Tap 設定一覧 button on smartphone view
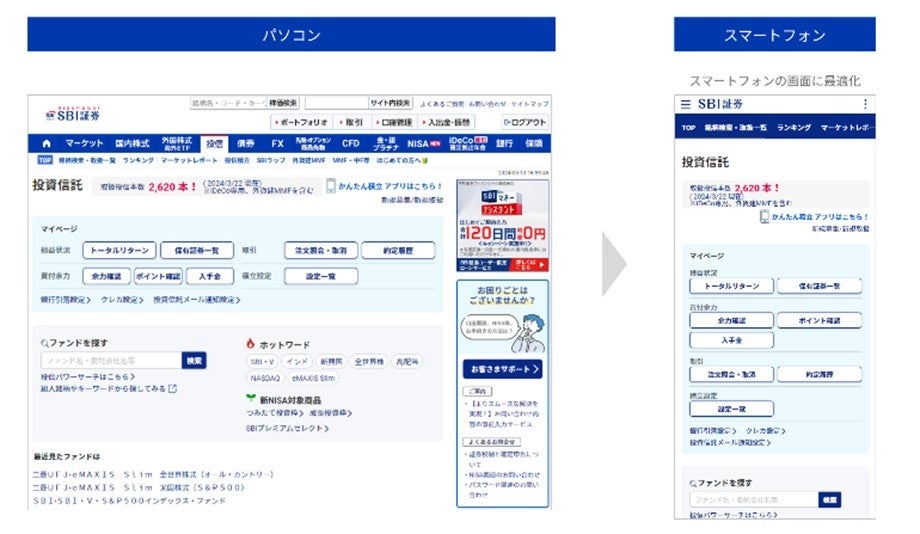920x534 pixels. [x=732, y=408]
